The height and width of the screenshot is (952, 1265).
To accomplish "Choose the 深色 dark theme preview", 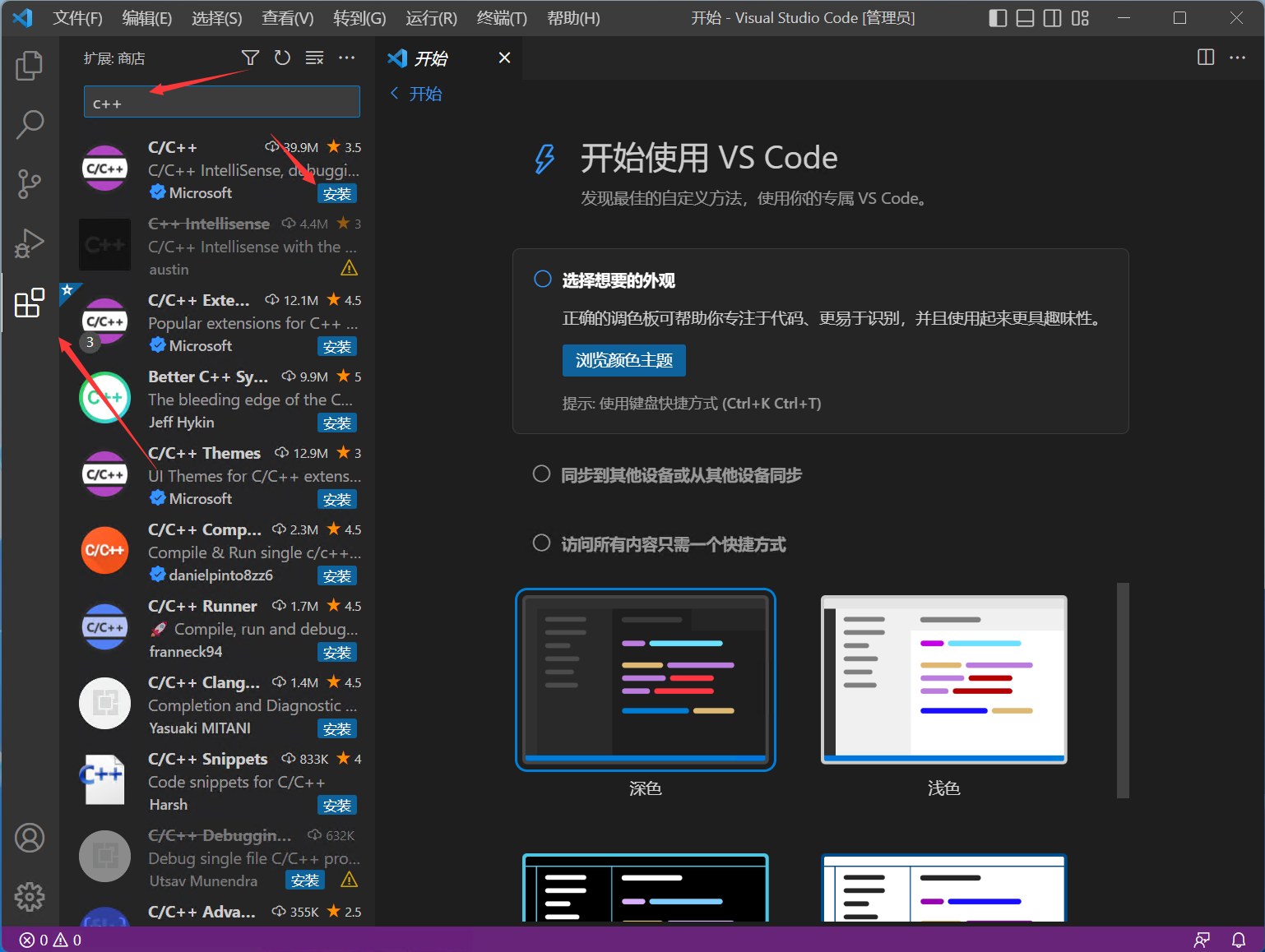I will [646, 679].
